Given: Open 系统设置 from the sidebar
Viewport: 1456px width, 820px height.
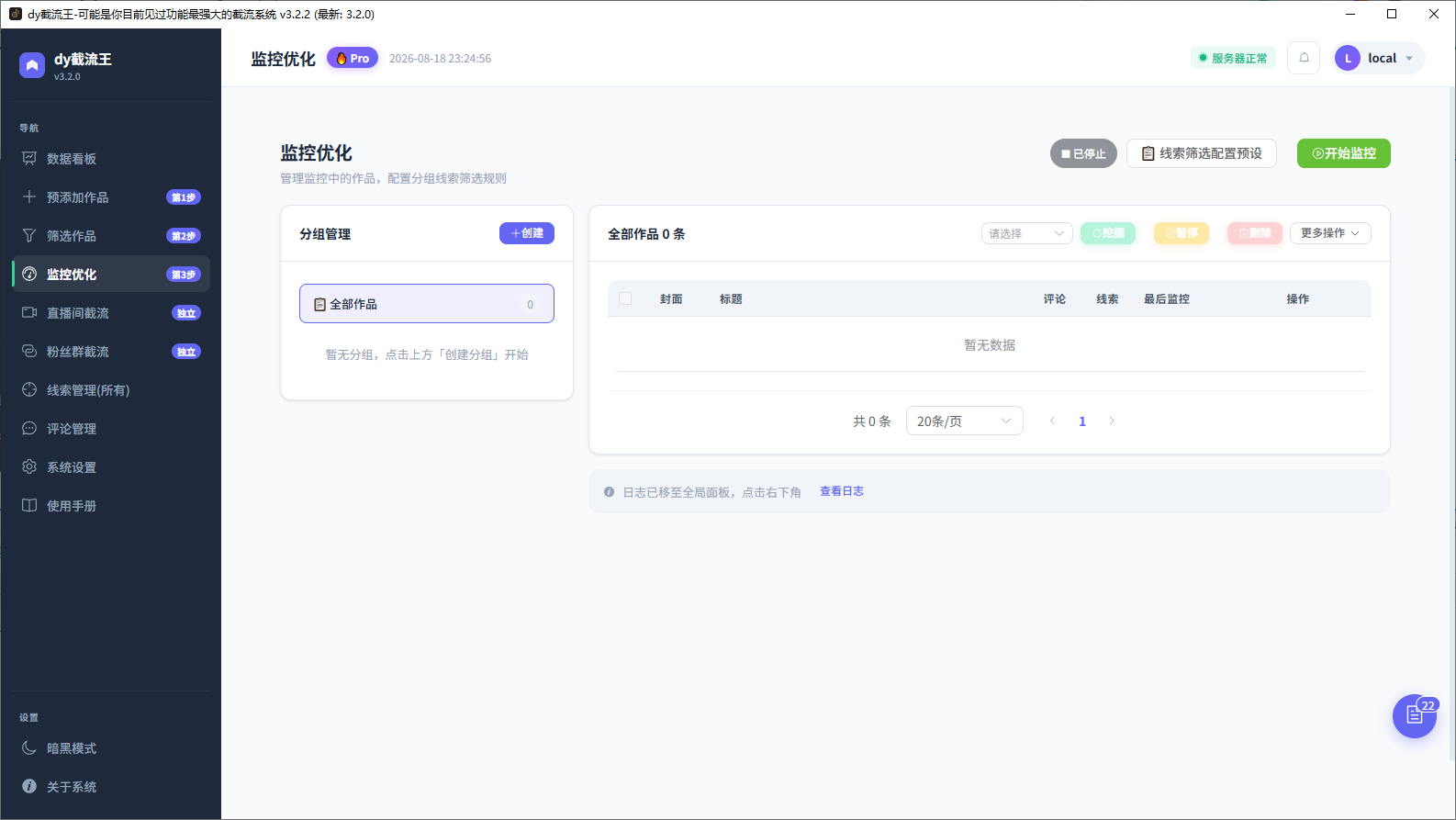Looking at the screenshot, I should tap(111, 467).
